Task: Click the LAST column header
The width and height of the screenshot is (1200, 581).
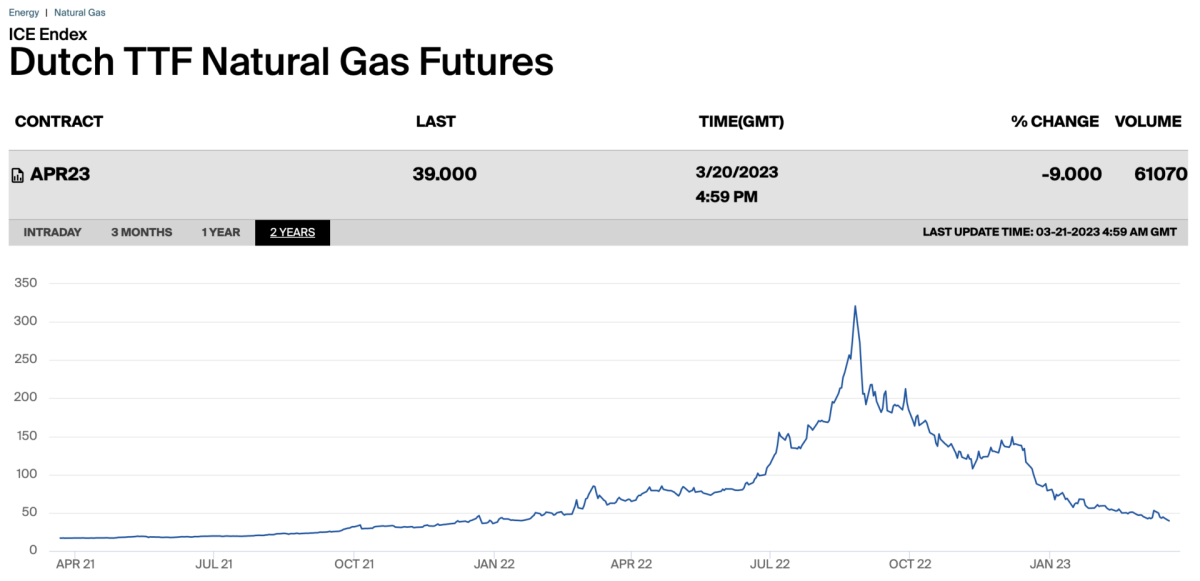Action: click(435, 122)
